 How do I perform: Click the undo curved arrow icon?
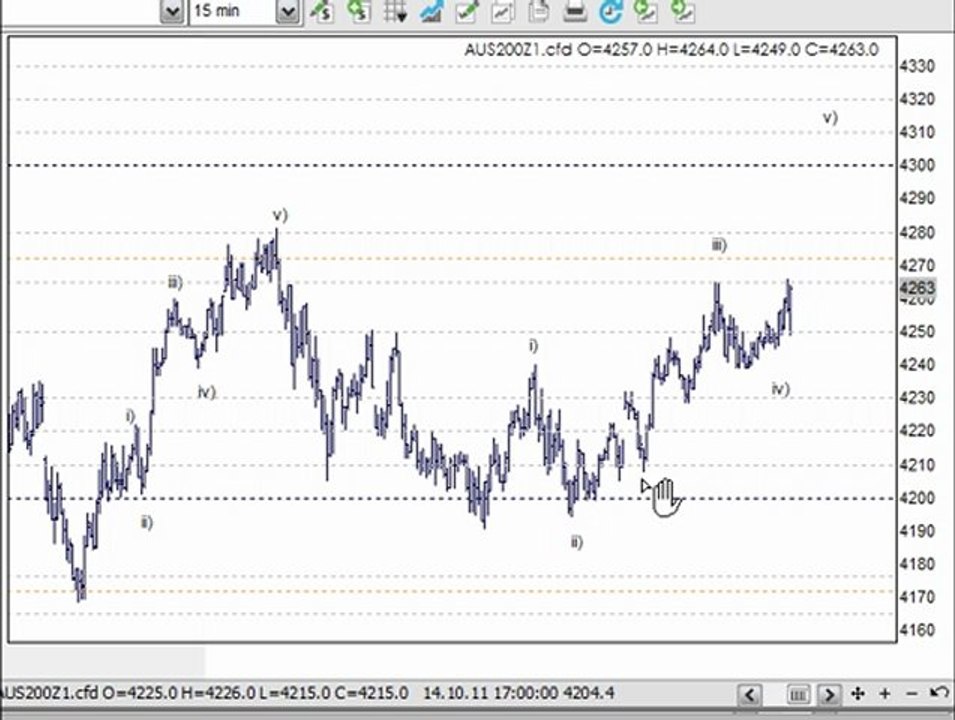coord(939,693)
